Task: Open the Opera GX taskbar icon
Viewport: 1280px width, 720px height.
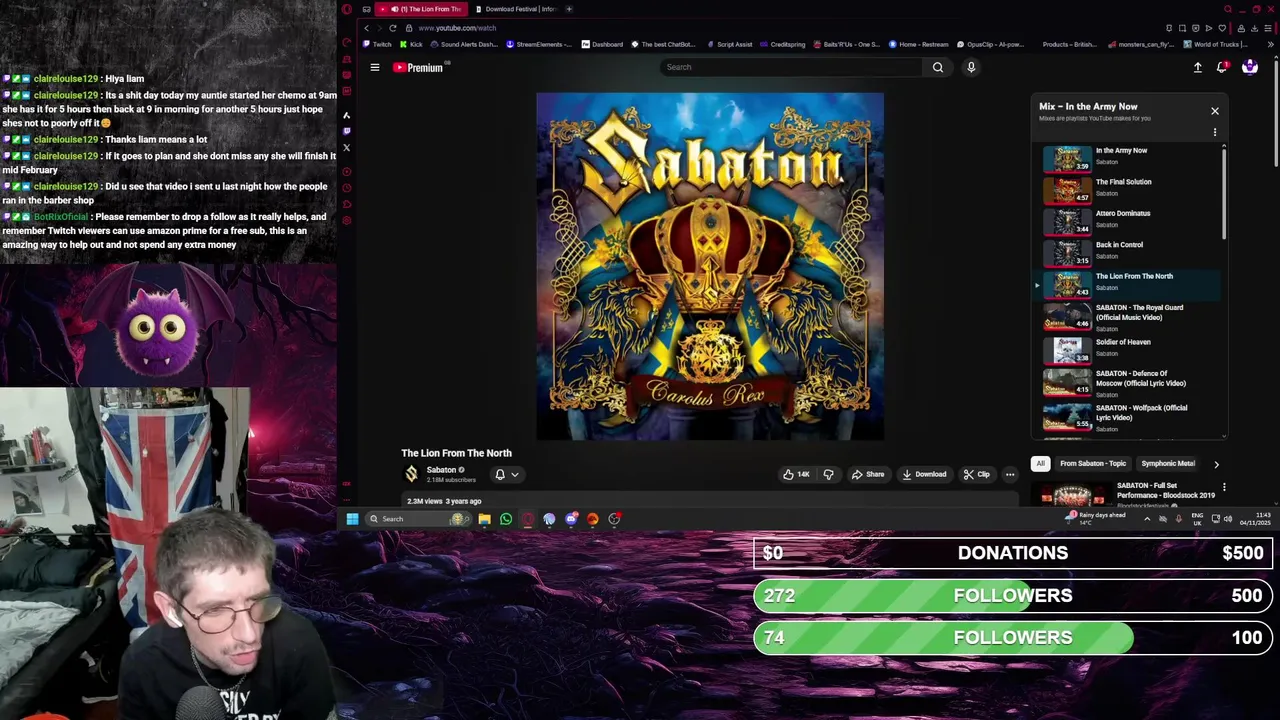Action: point(528,518)
